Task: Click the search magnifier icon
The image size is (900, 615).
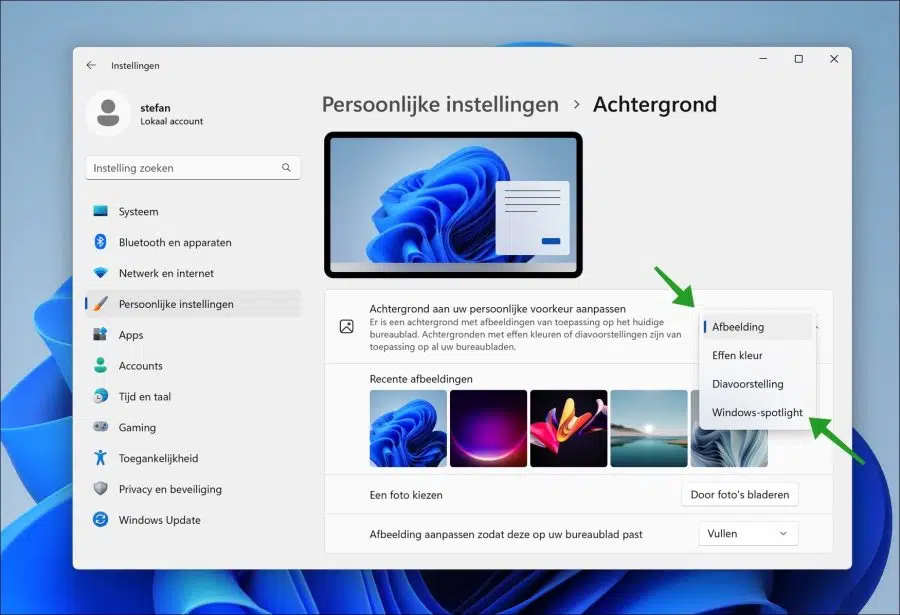Action: click(x=286, y=168)
